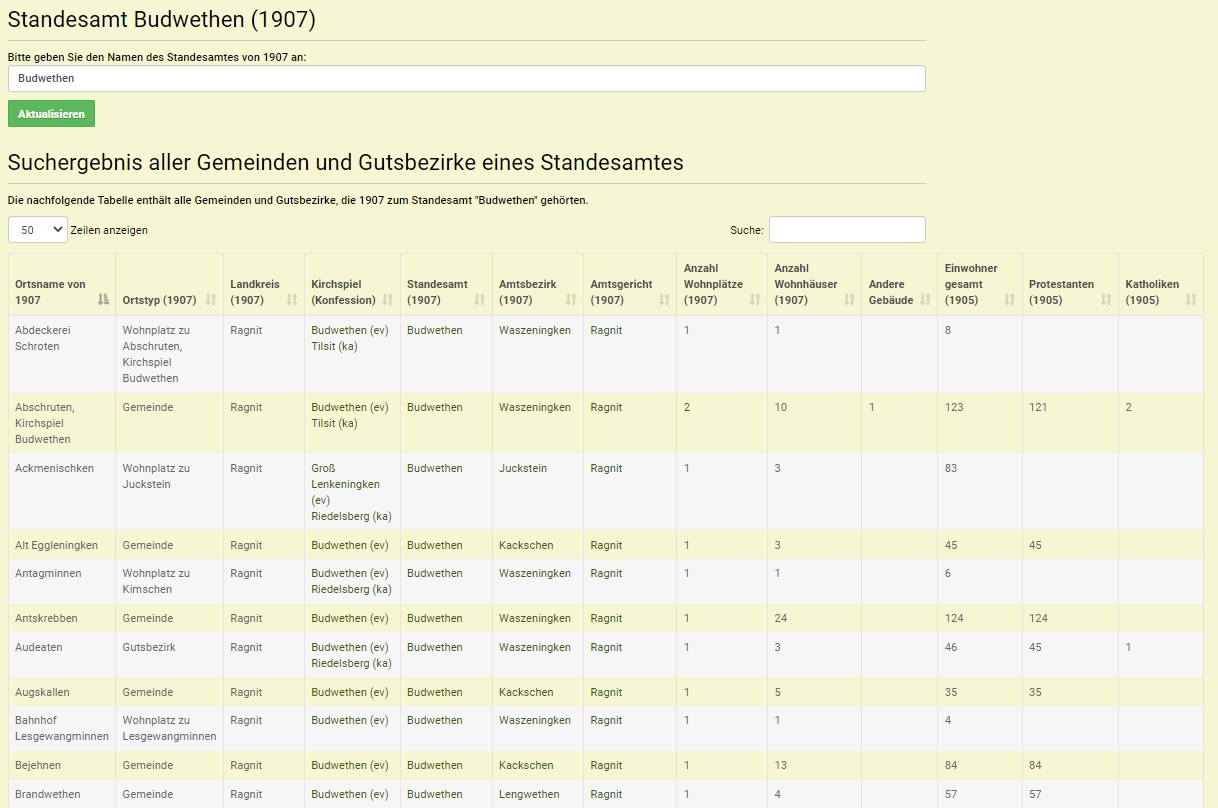The image size is (1218, 808).
Task: Select population value 123 in Abschruten row
Action: coord(954,407)
